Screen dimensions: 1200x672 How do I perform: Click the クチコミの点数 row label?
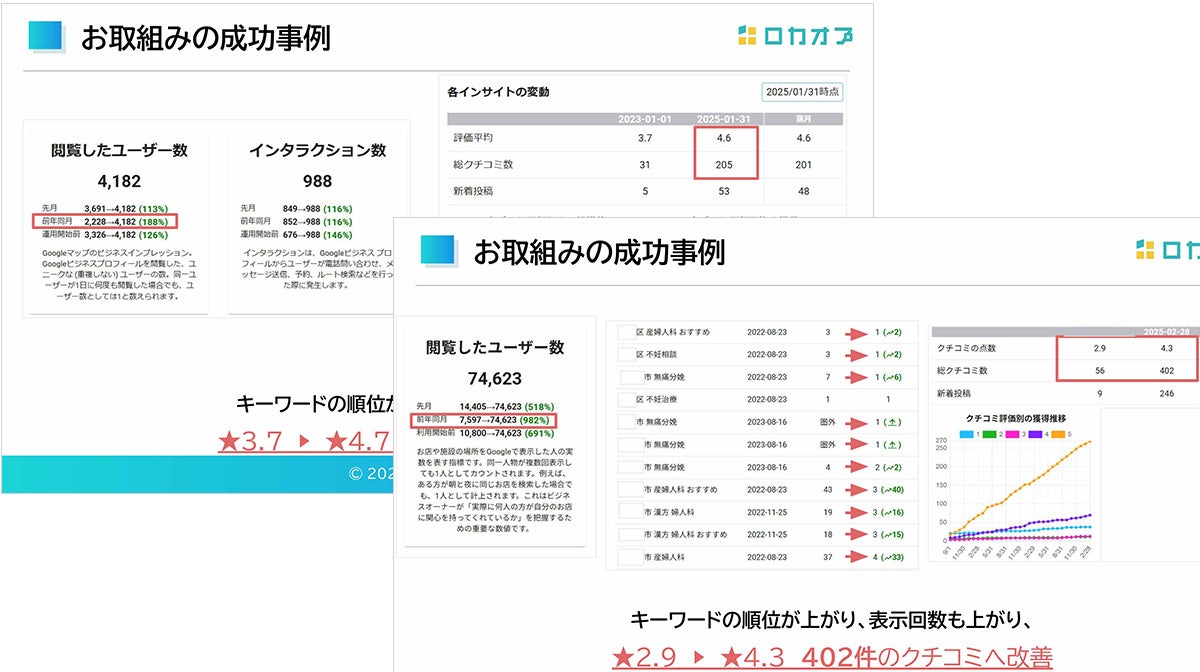pos(967,348)
